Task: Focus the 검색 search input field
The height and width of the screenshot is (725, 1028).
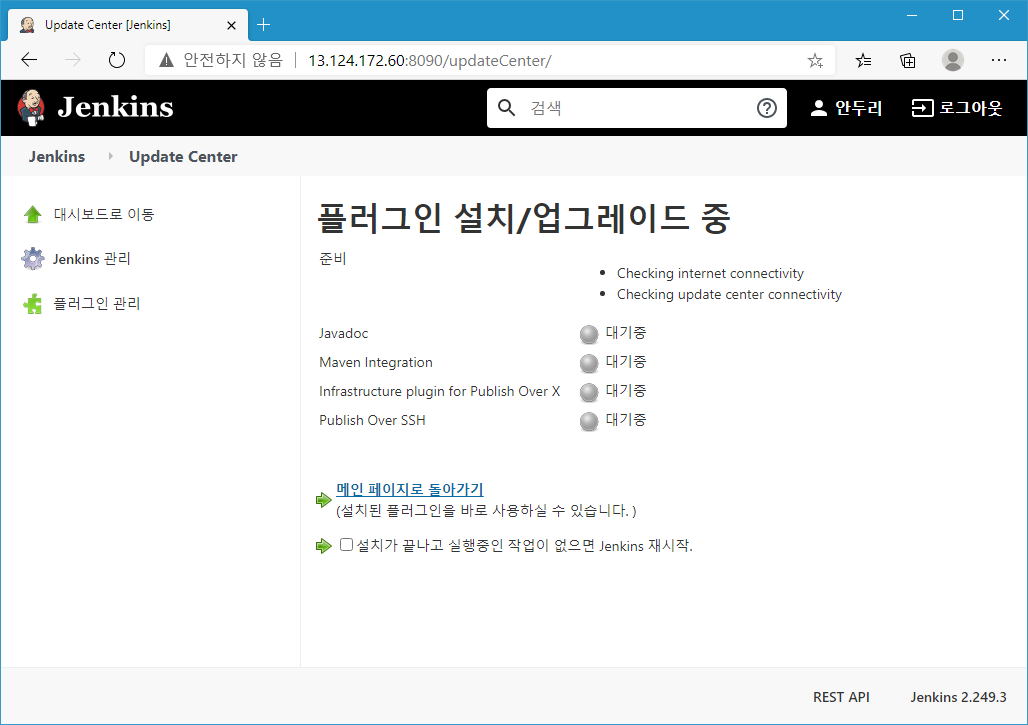Action: [636, 108]
